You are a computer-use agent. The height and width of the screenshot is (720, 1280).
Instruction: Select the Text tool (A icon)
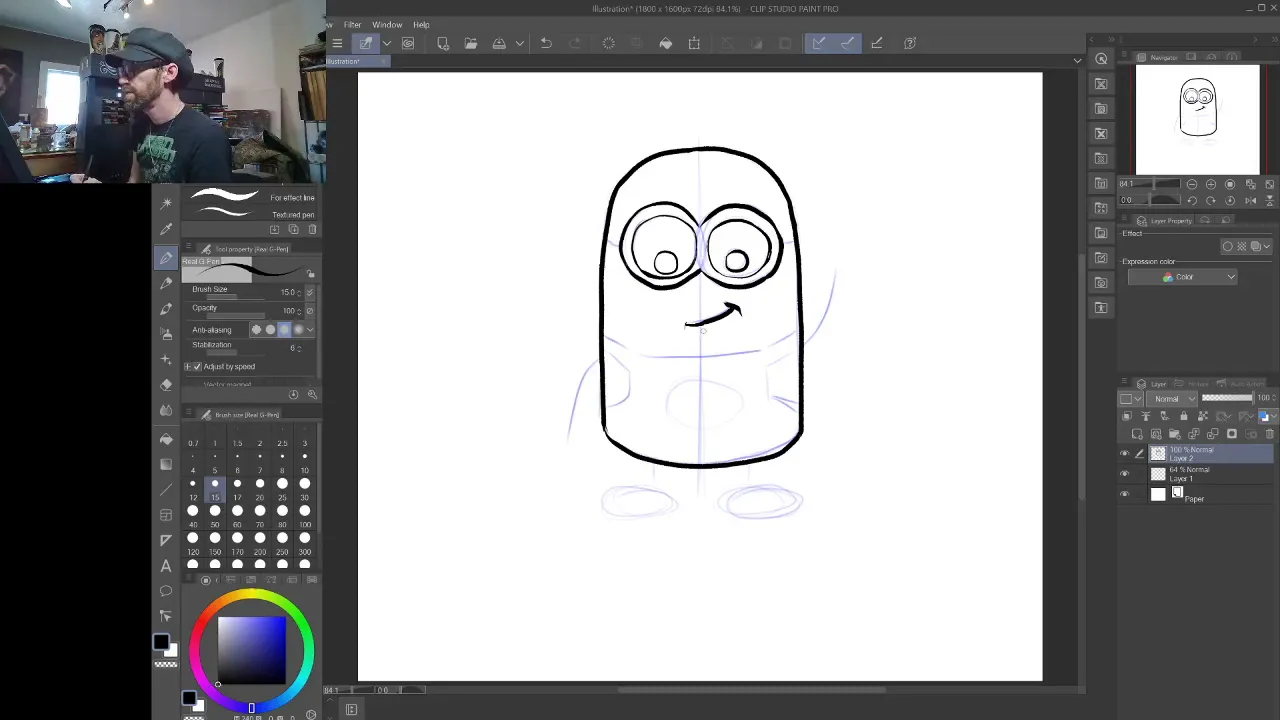[166, 566]
